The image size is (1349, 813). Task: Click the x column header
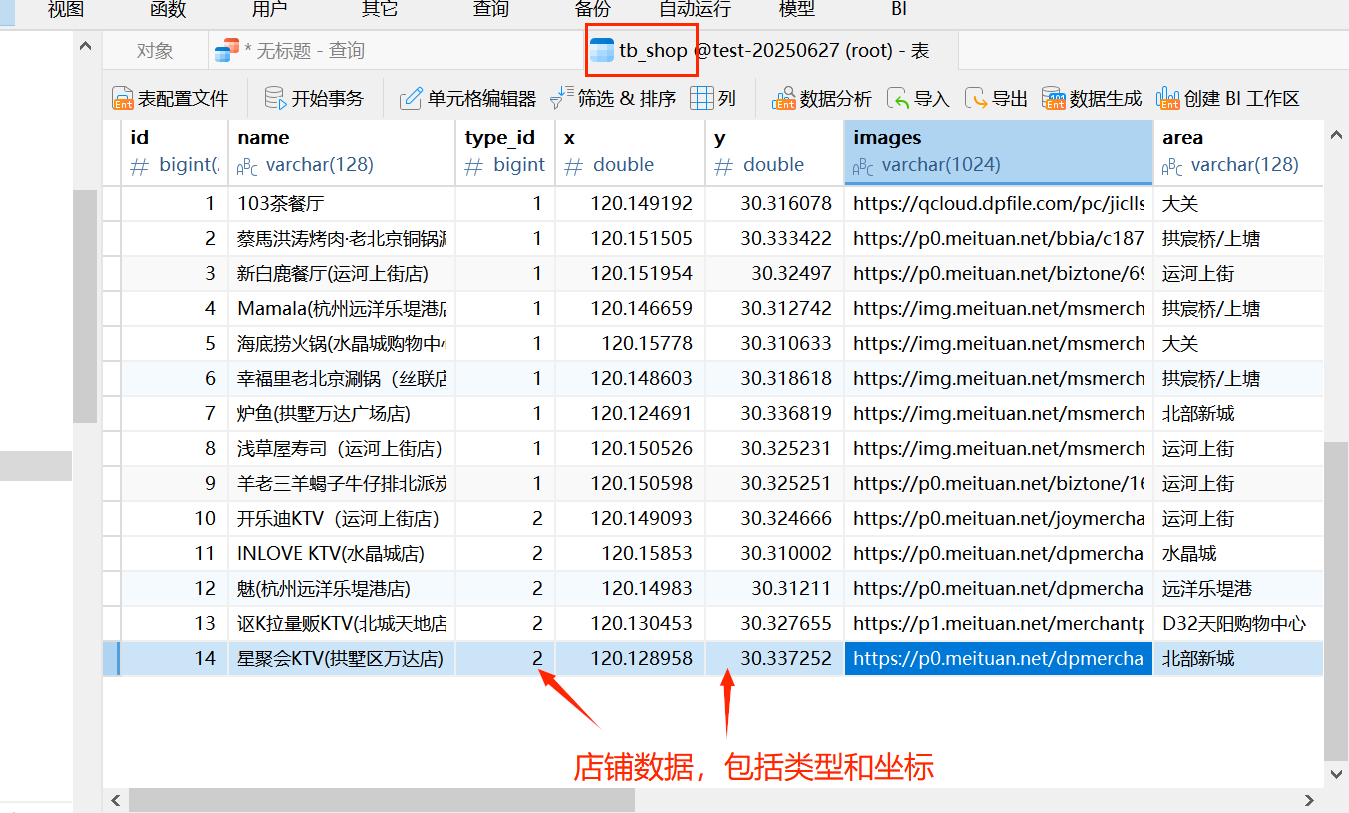pos(630,151)
